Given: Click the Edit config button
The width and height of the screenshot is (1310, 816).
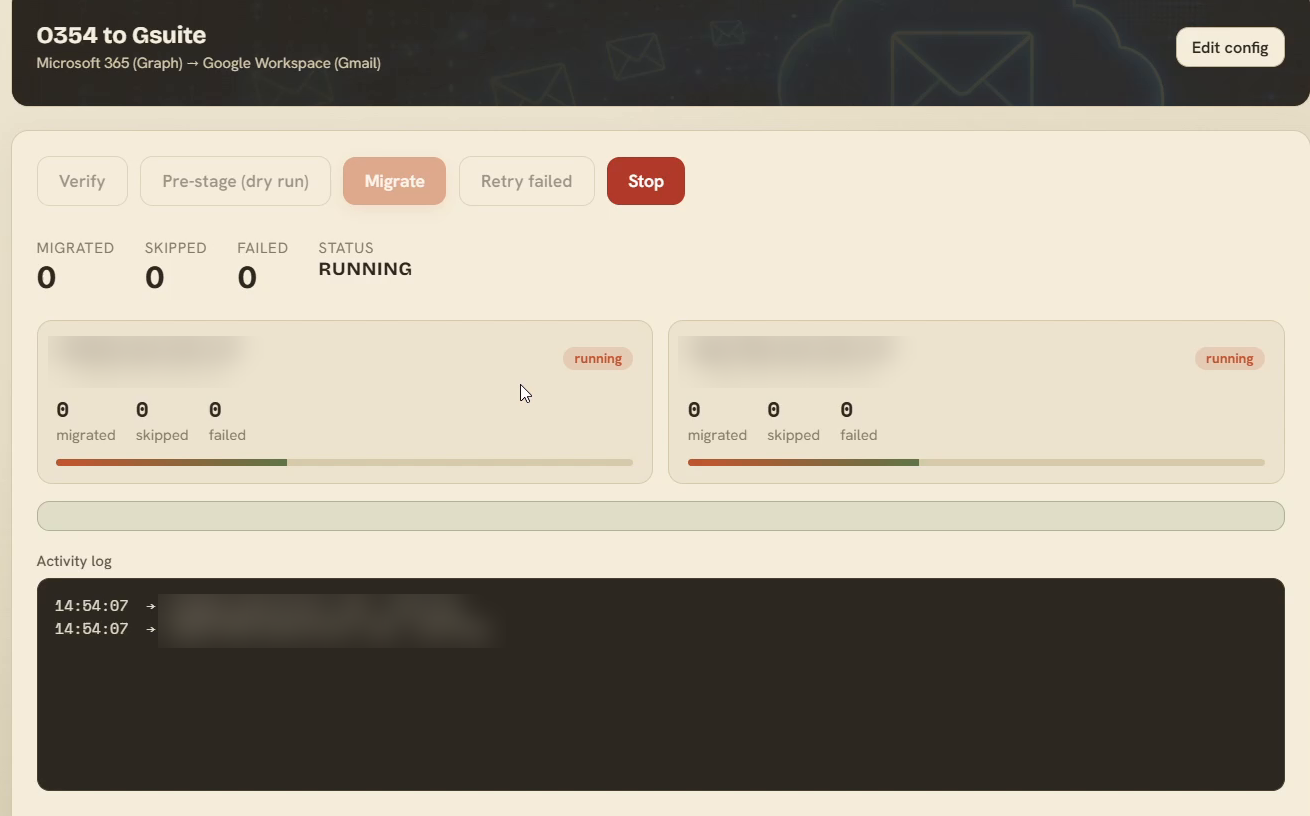Looking at the screenshot, I should [x=1230, y=47].
